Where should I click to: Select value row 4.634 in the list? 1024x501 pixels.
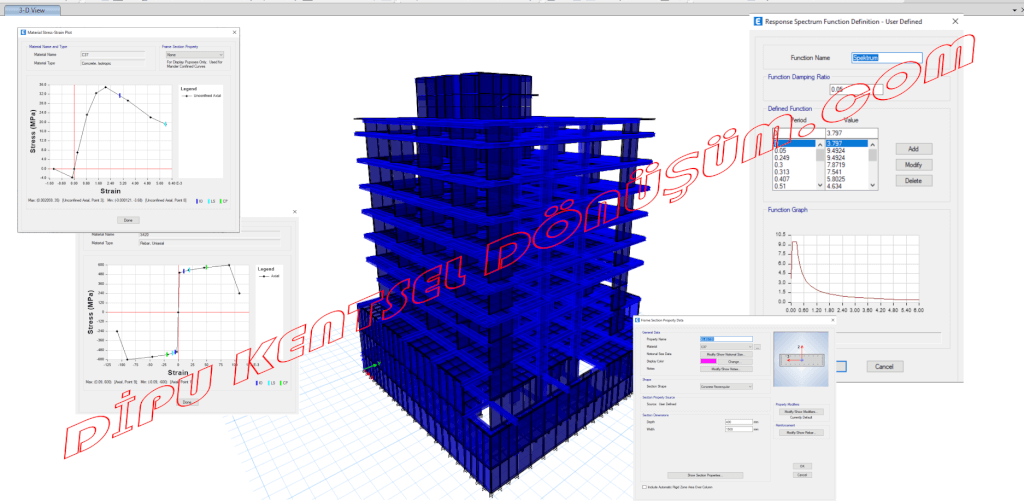pos(847,186)
